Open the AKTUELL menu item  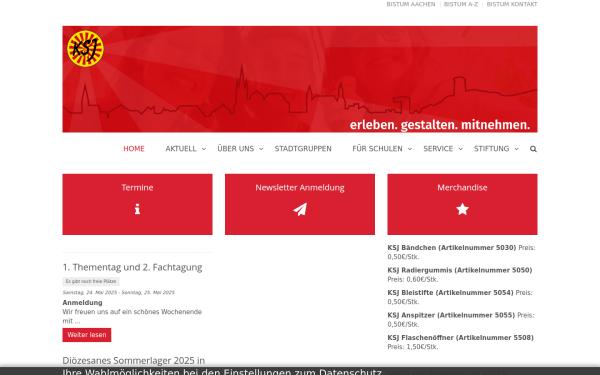coord(181,148)
